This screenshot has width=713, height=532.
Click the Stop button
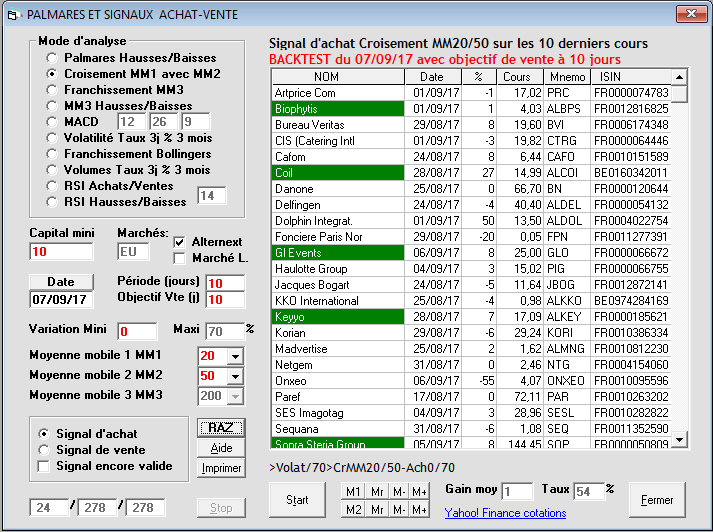[221, 508]
